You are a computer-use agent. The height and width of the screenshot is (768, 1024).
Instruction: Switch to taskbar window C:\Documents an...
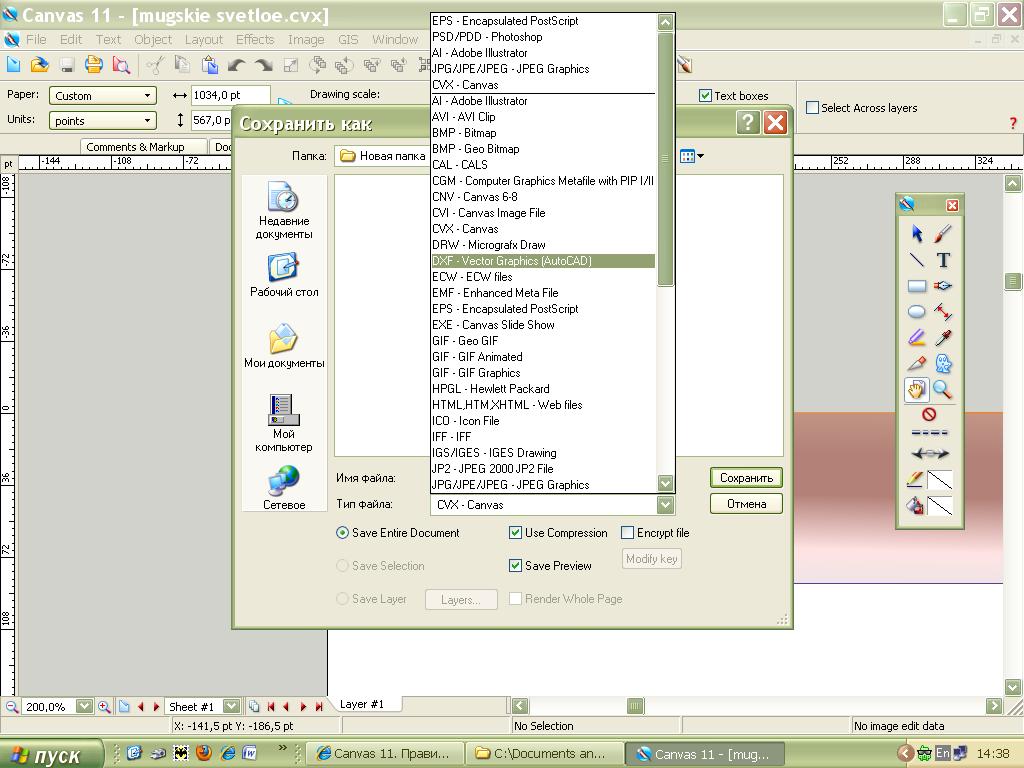(x=545, y=754)
